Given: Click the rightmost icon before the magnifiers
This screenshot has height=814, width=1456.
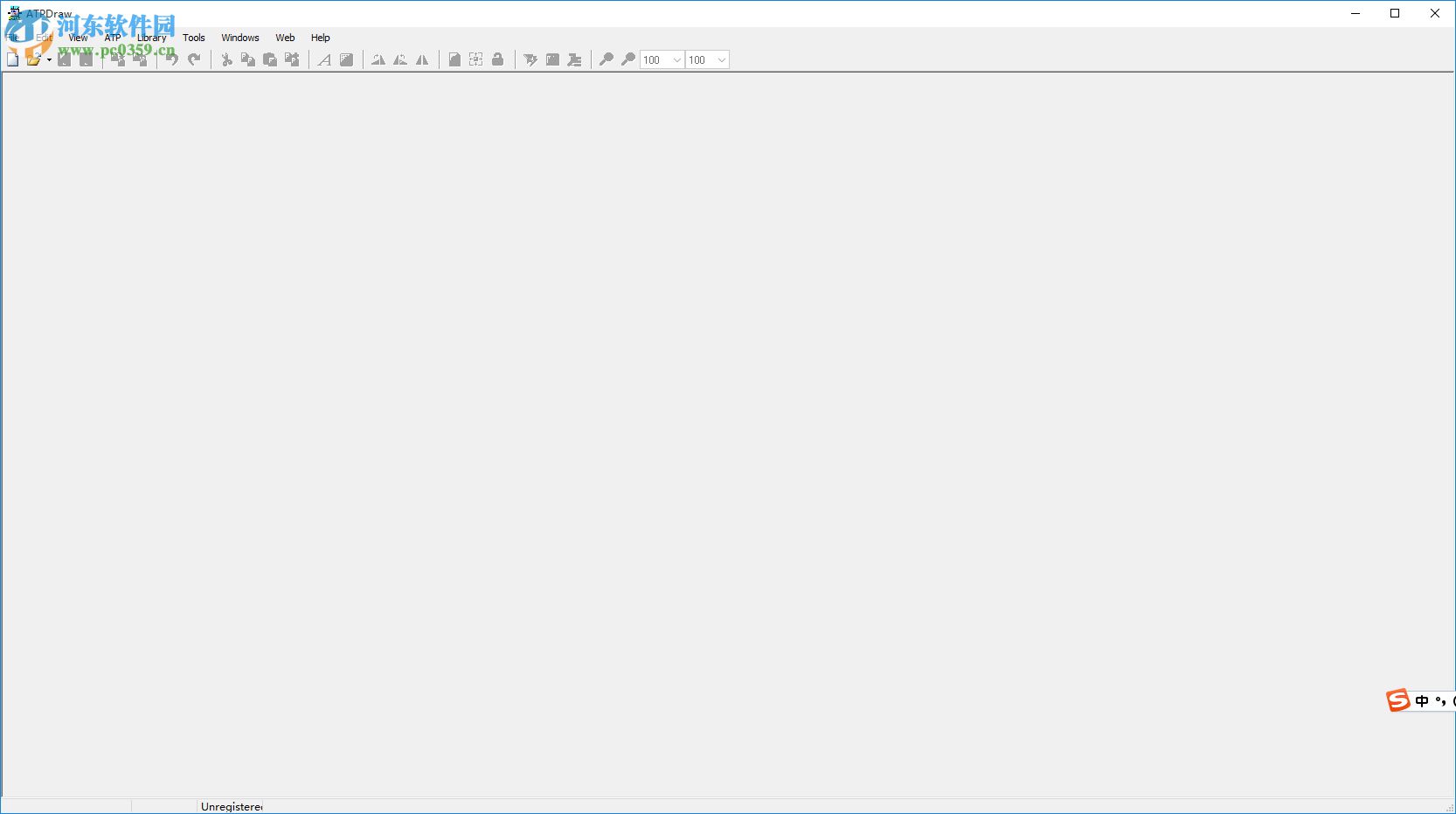Looking at the screenshot, I should tap(574, 59).
